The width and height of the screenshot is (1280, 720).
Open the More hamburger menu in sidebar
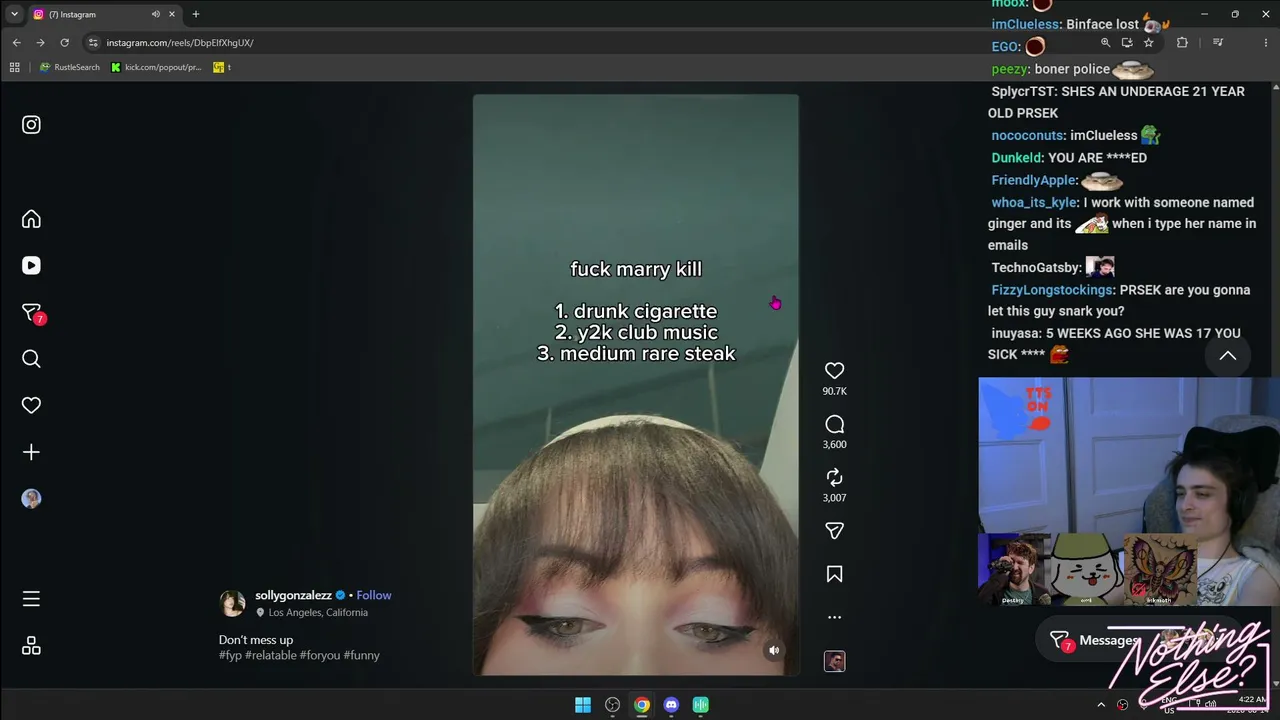click(31, 599)
